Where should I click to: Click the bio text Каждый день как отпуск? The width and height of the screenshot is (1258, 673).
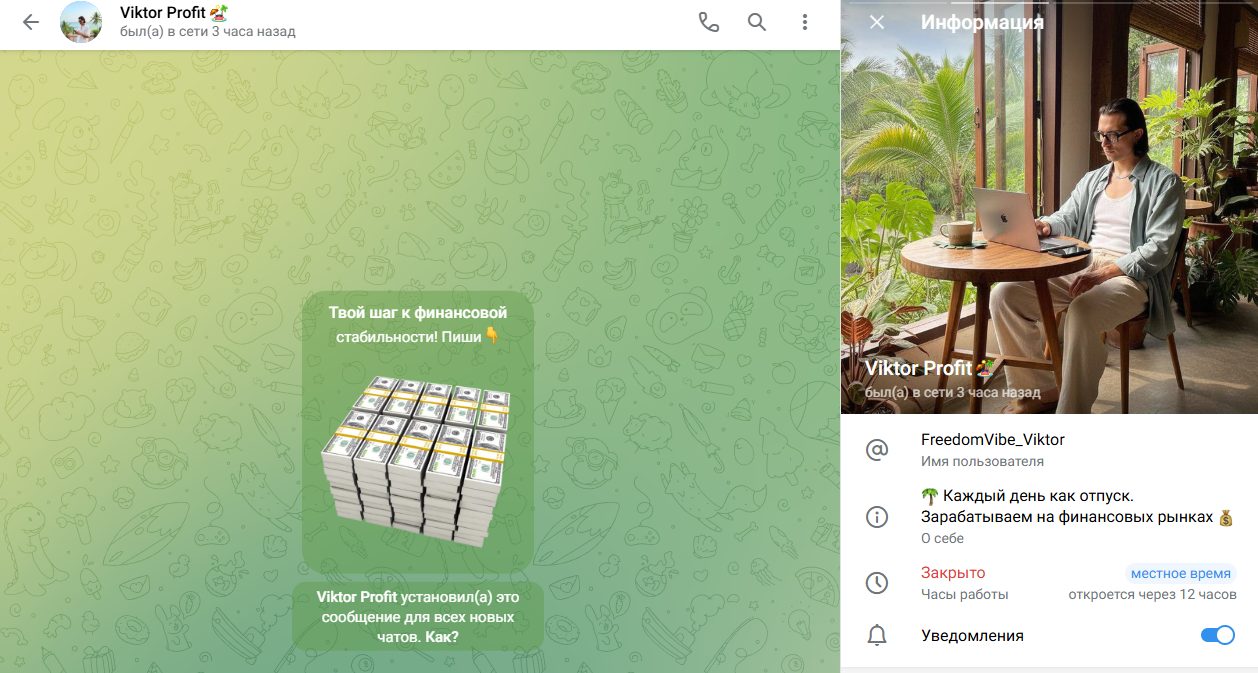(1027, 496)
